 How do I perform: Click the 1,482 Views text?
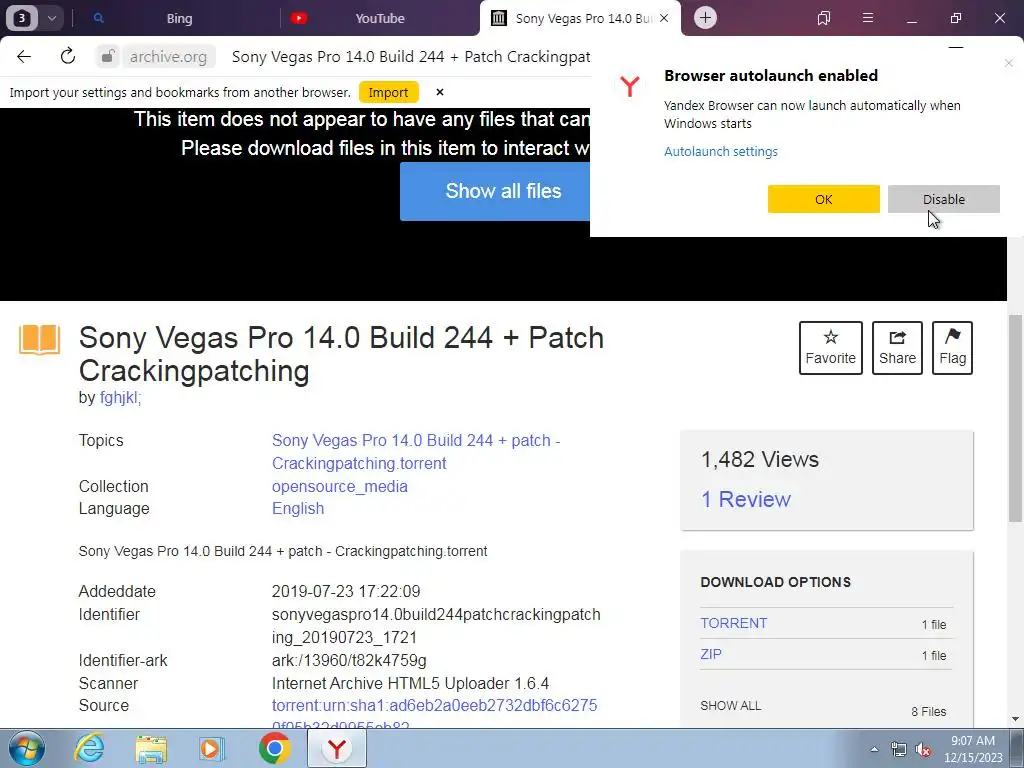click(x=760, y=459)
